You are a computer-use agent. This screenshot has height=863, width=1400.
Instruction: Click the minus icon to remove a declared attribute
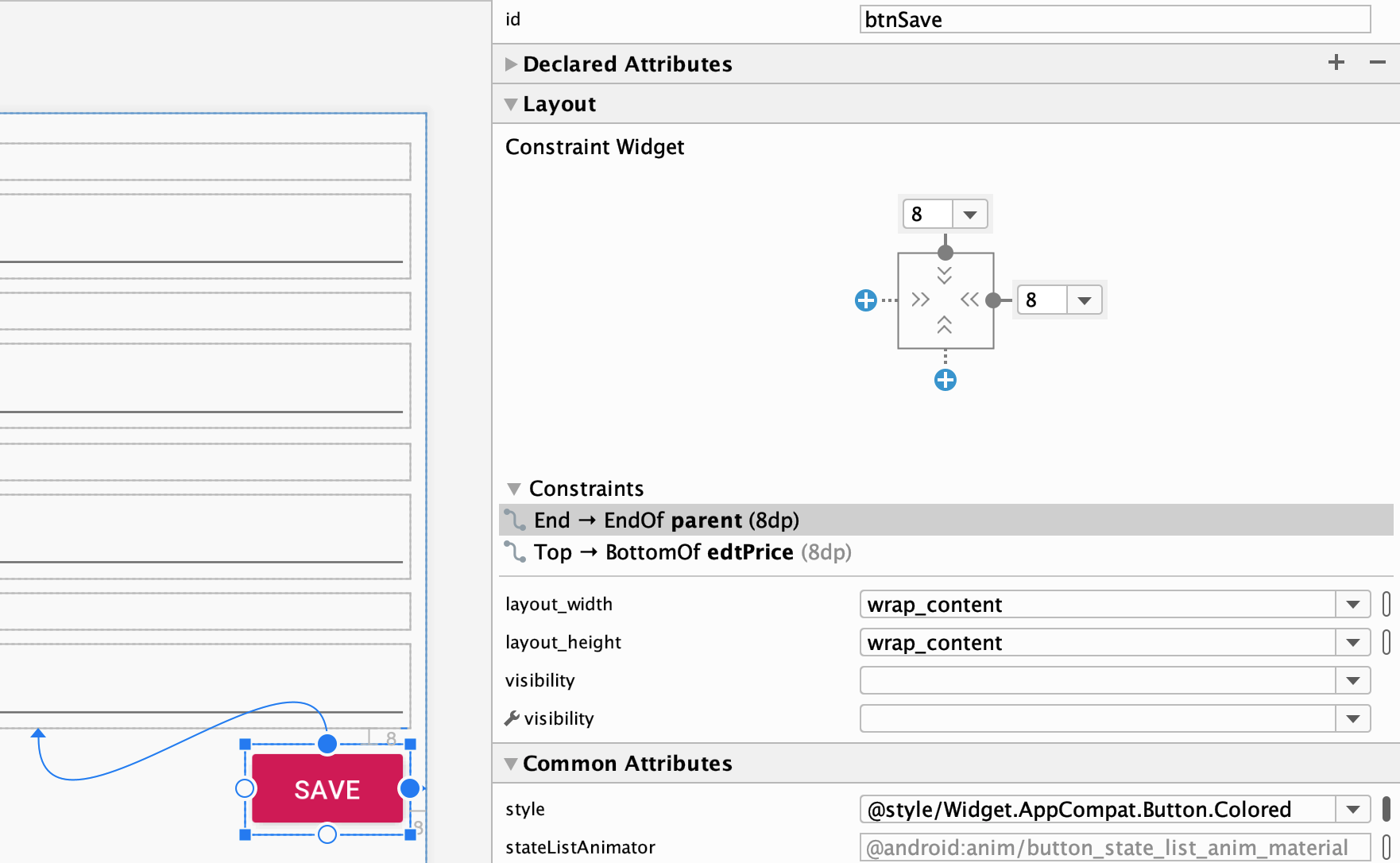pos(1378,63)
